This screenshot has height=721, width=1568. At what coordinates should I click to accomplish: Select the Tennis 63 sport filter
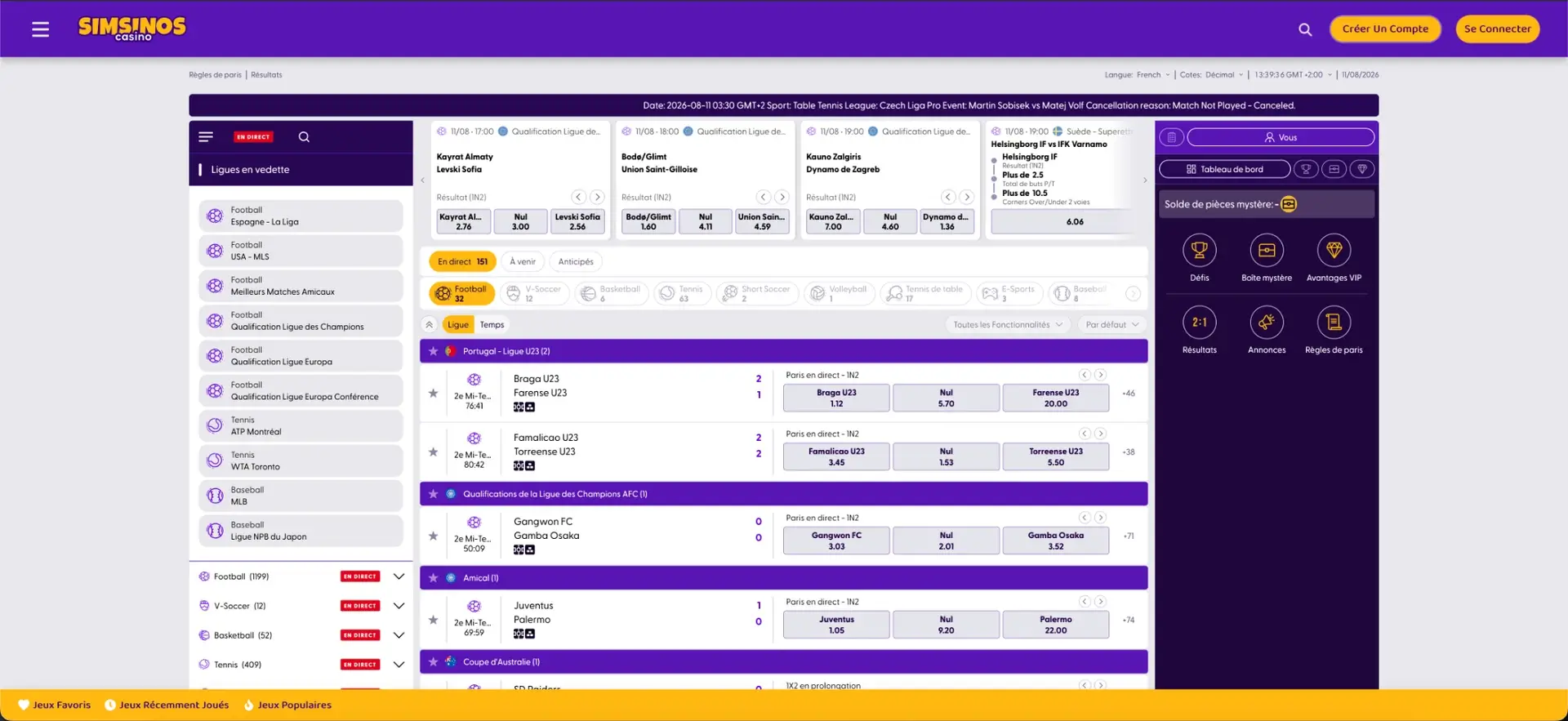click(x=683, y=294)
